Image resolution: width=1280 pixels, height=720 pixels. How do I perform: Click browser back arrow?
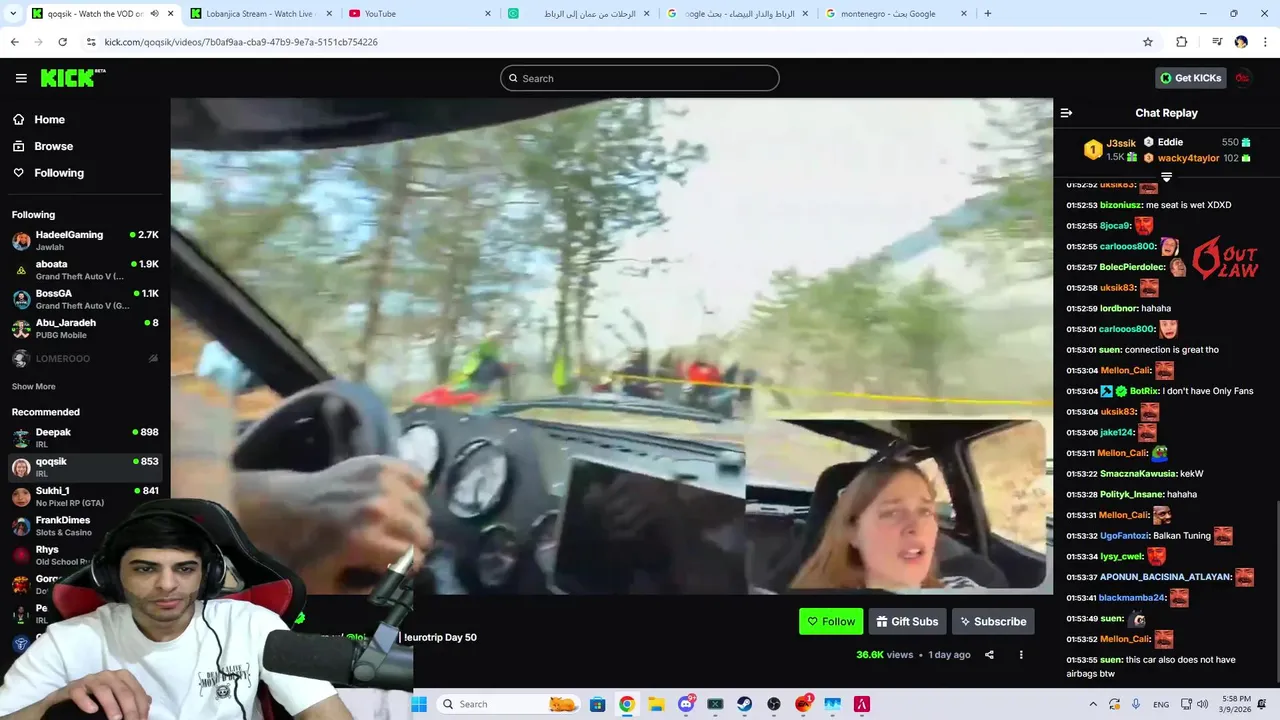(14, 42)
